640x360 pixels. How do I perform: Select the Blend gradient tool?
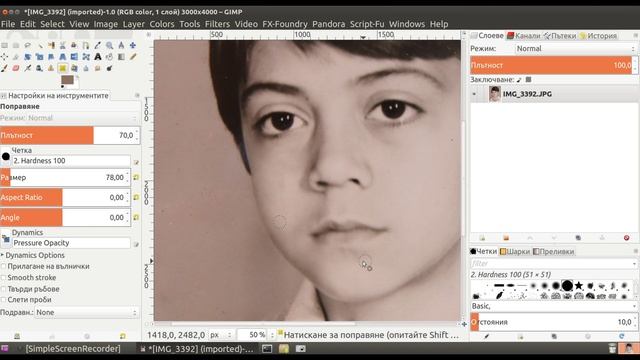tap(121, 57)
